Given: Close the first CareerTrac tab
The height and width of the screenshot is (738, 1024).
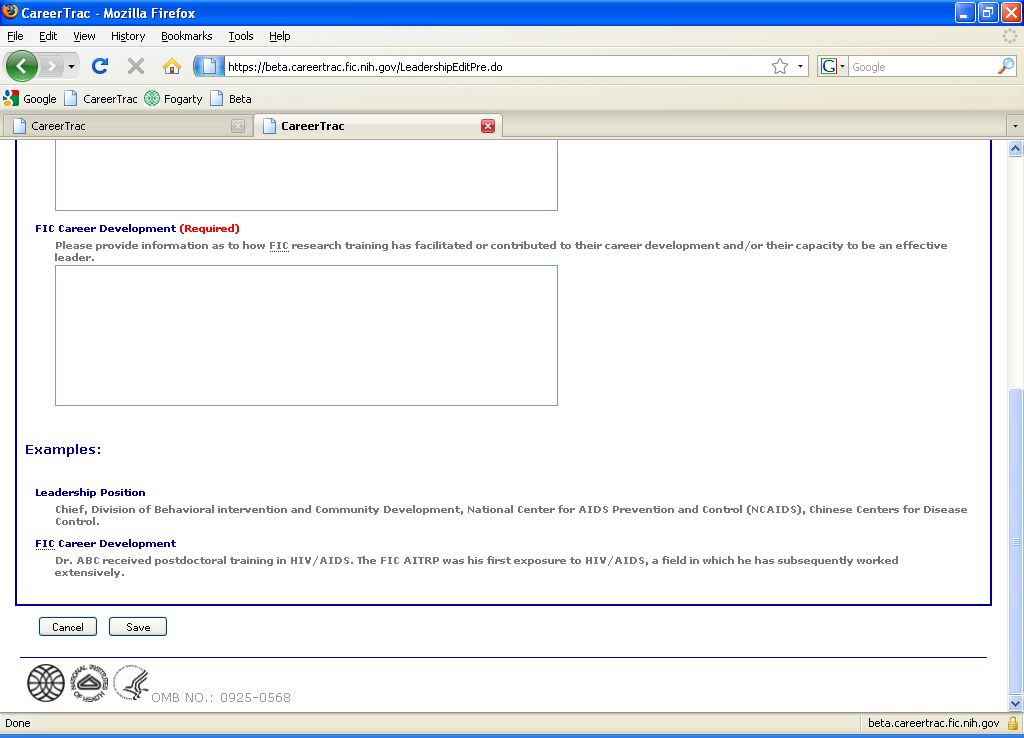Looking at the screenshot, I should [238, 126].
